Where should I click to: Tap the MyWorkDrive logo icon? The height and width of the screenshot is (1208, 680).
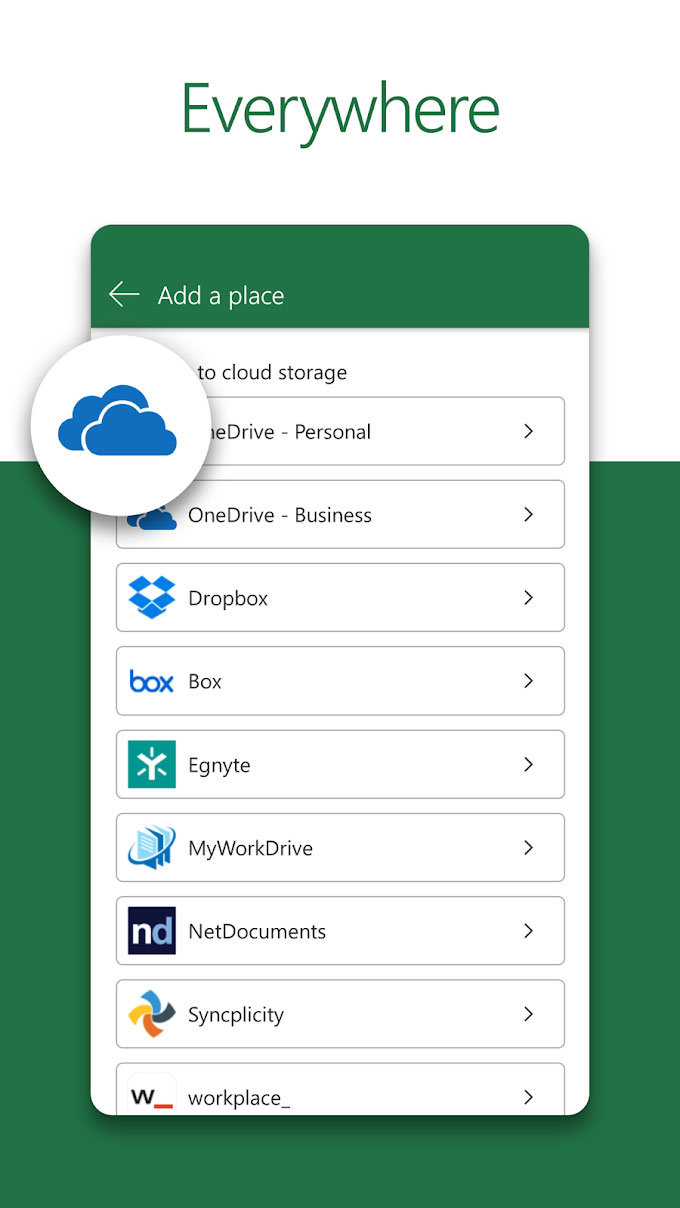pos(152,848)
